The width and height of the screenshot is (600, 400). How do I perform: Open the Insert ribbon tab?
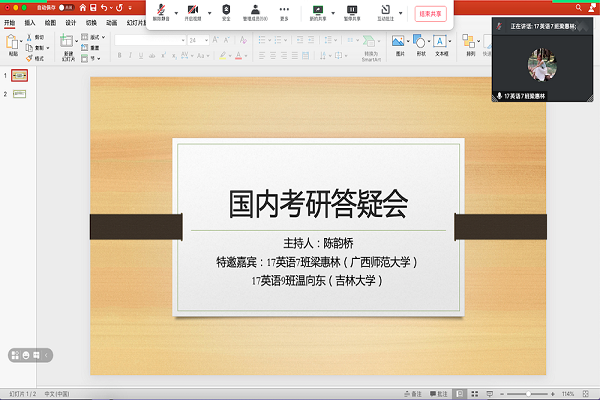29,22
